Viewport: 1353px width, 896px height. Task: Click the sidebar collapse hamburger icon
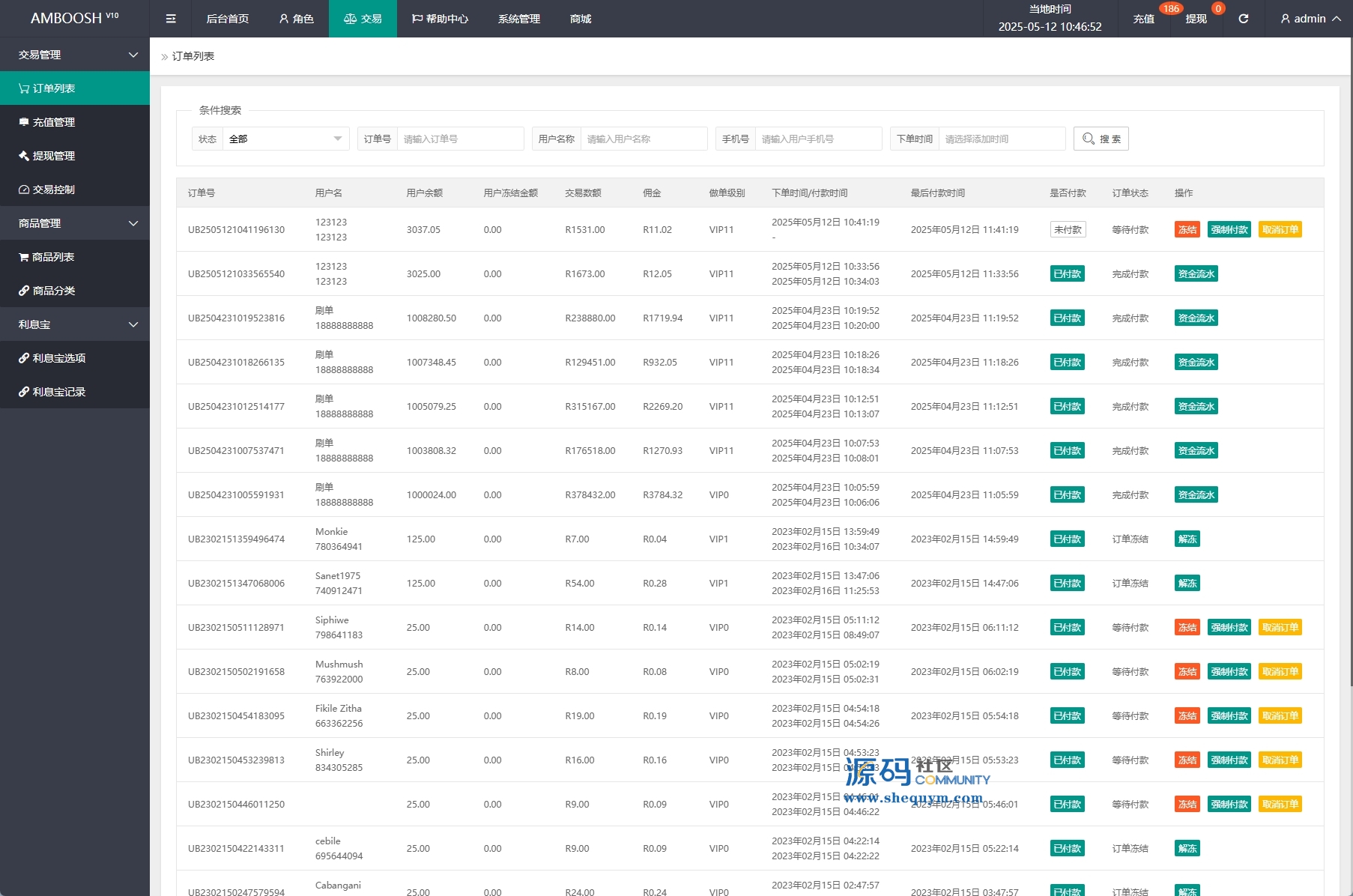point(171,19)
